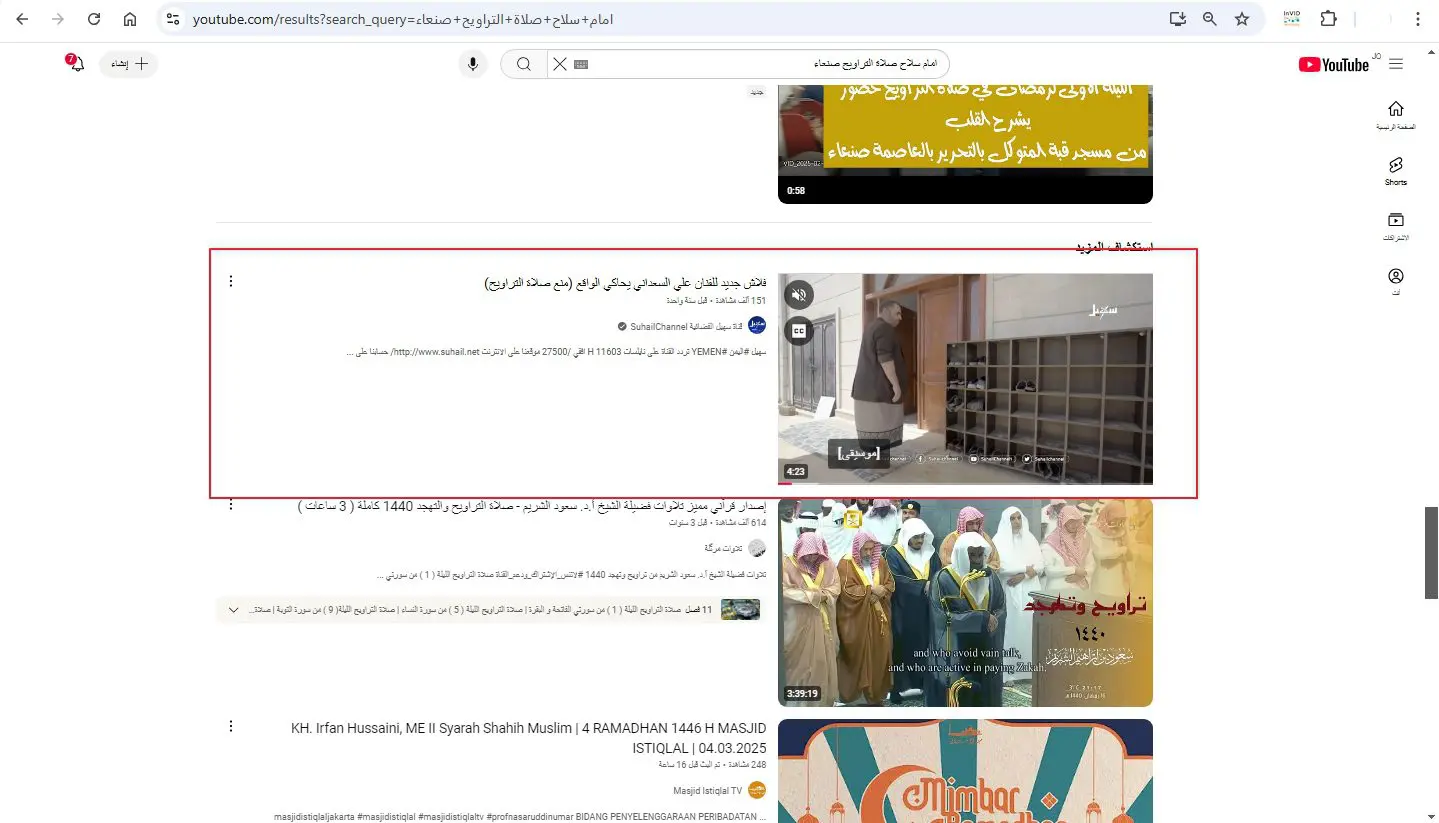Open more options for the Masjid Istiqlal video

click(231, 726)
